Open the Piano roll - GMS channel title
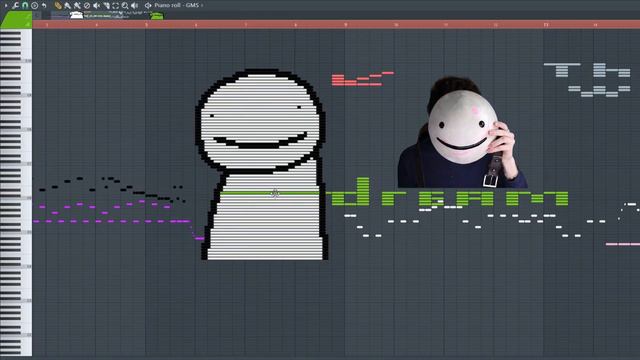Image resolution: width=640 pixels, height=360 pixels. click(177, 5)
